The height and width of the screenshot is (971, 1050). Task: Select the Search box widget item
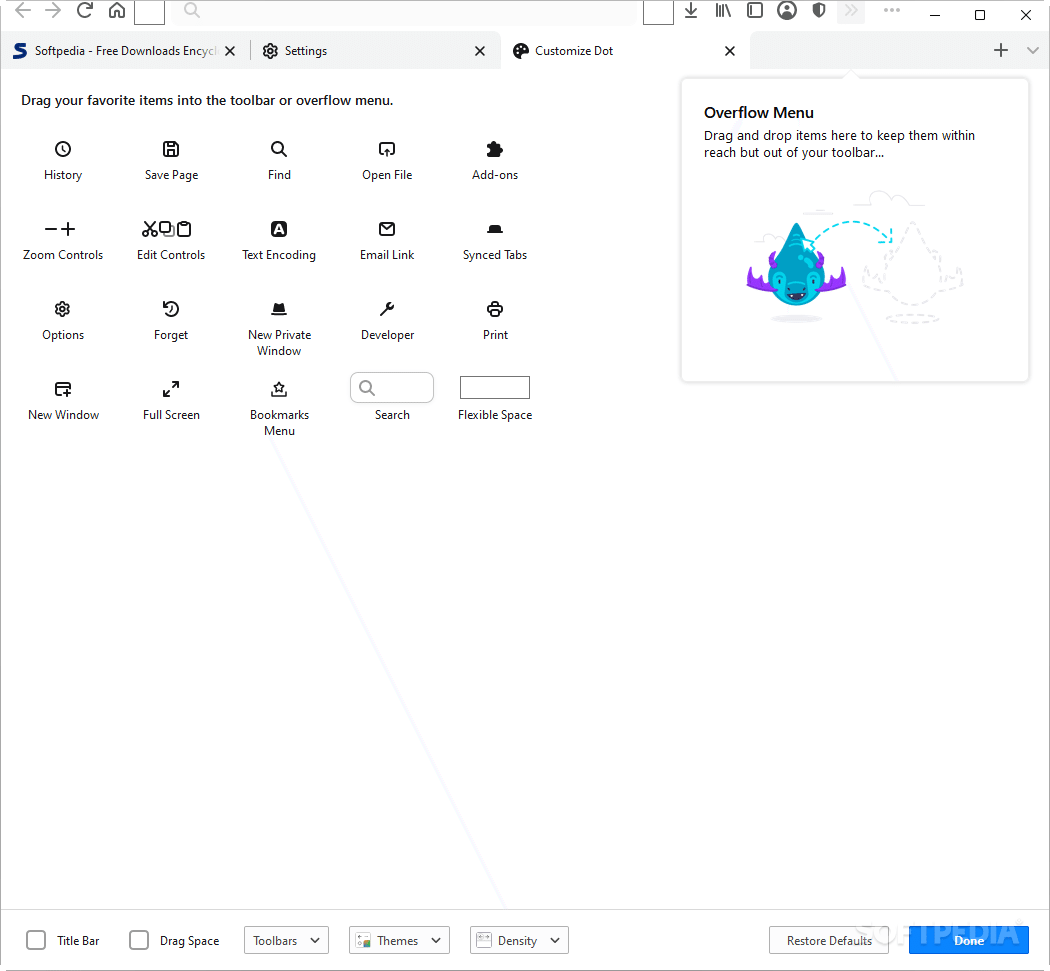point(392,388)
